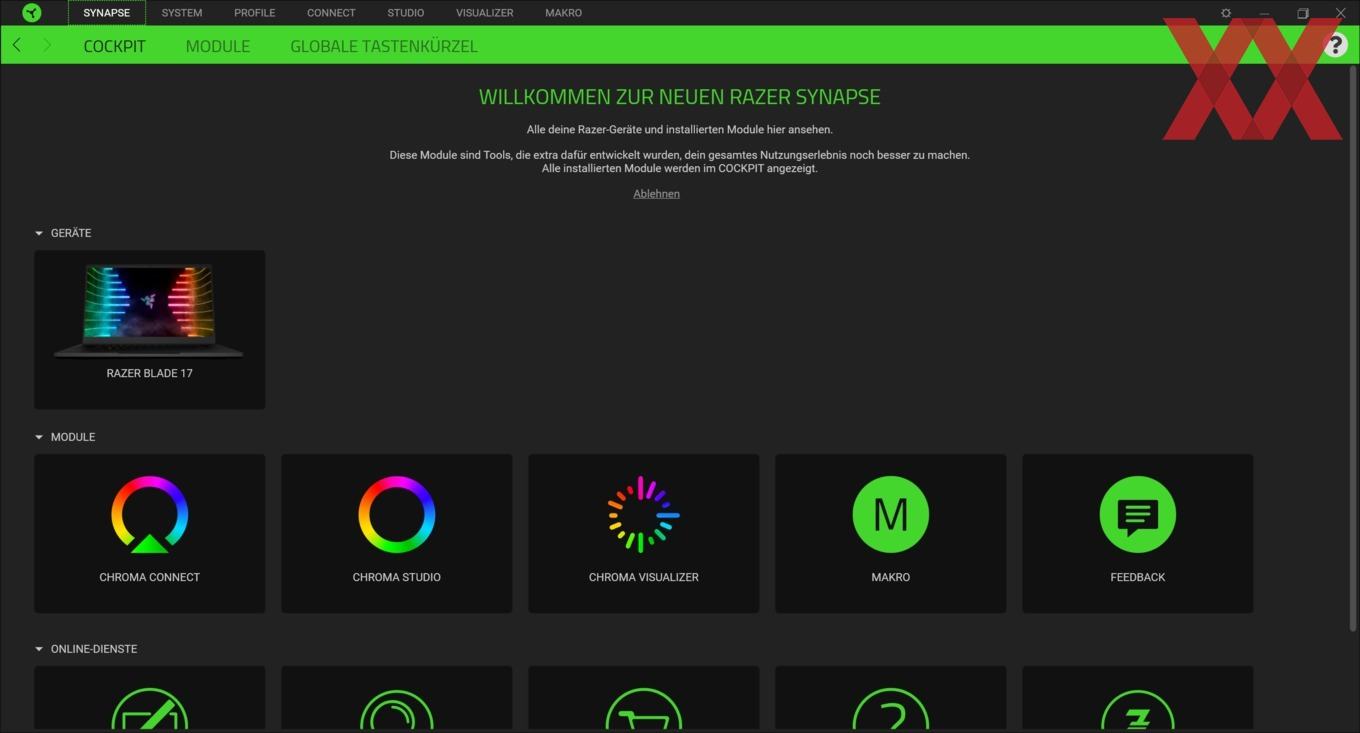Open the shopping cart online service tile
This screenshot has width=1360, height=733.
[x=644, y=699]
